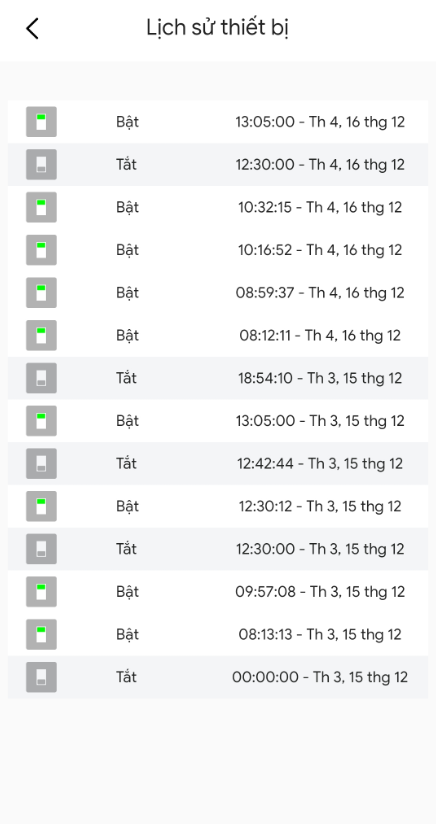436x824 pixels.
Task: Select the 08:12:11 - Th 4 timestamp
Action: [320, 335]
